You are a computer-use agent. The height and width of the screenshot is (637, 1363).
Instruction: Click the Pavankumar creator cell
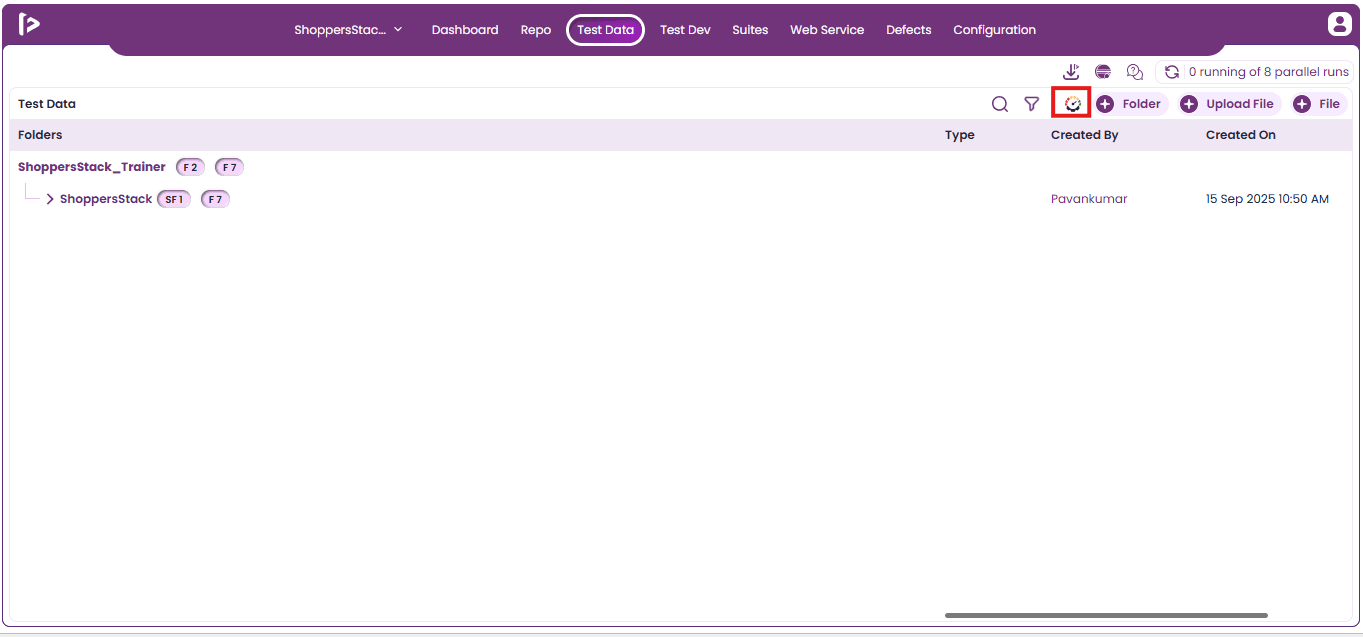(x=1089, y=199)
